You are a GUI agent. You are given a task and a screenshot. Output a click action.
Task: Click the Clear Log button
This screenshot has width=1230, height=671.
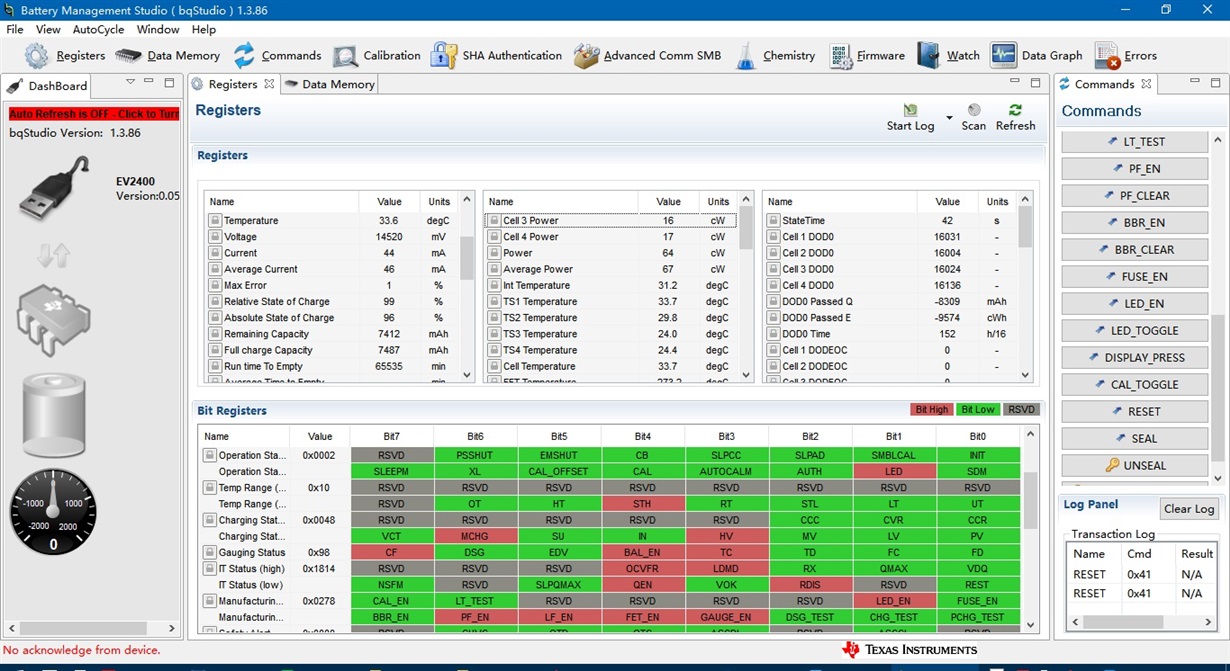pyautogui.click(x=1189, y=509)
